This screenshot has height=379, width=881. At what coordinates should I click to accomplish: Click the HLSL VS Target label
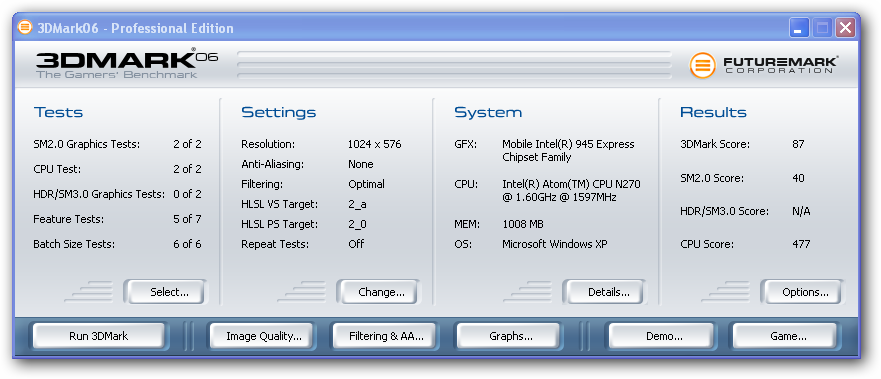click(x=279, y=204)
